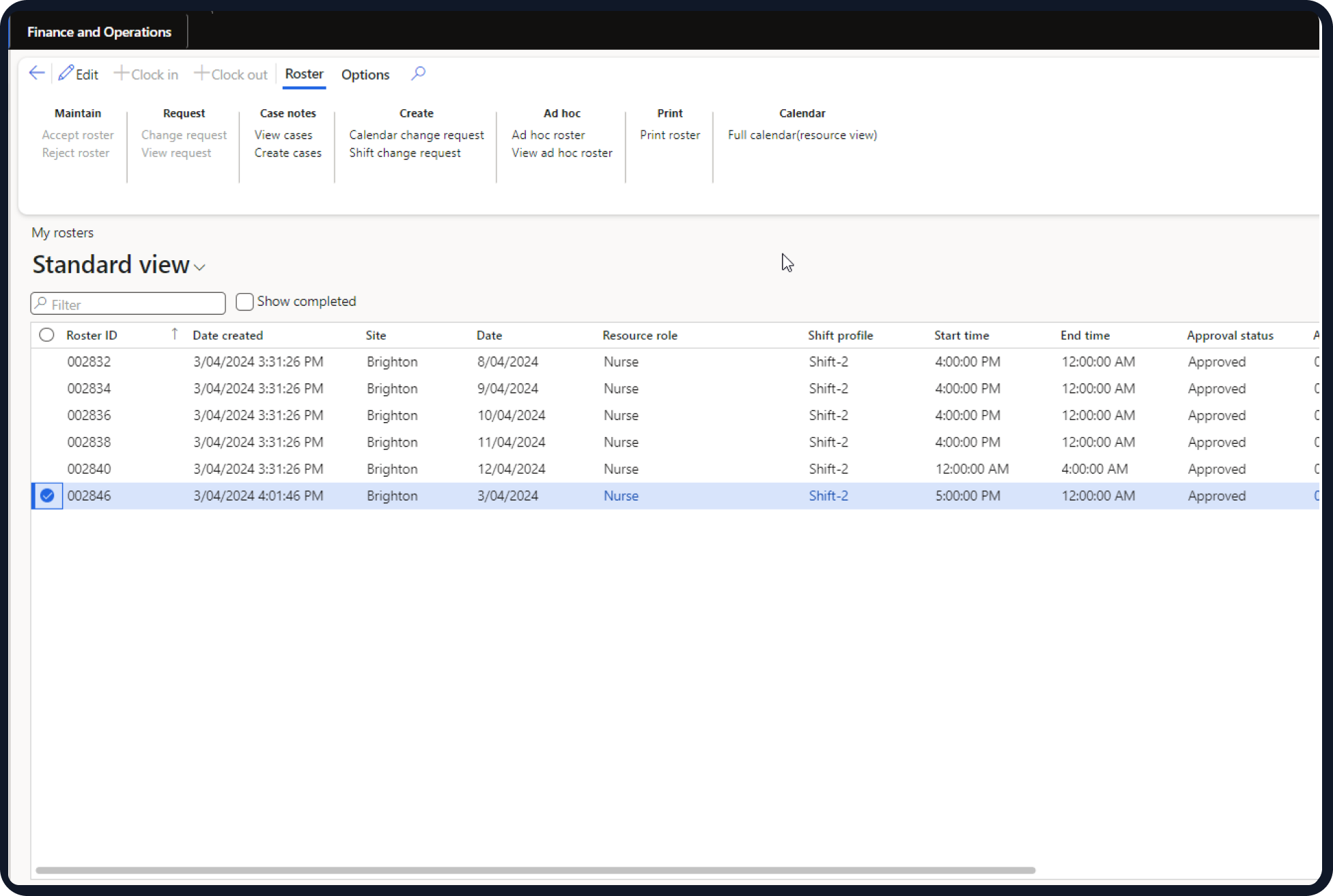Open the Approval status column header menu
The height and width of the screenshot is (896, 1333).
(1230, 335)
